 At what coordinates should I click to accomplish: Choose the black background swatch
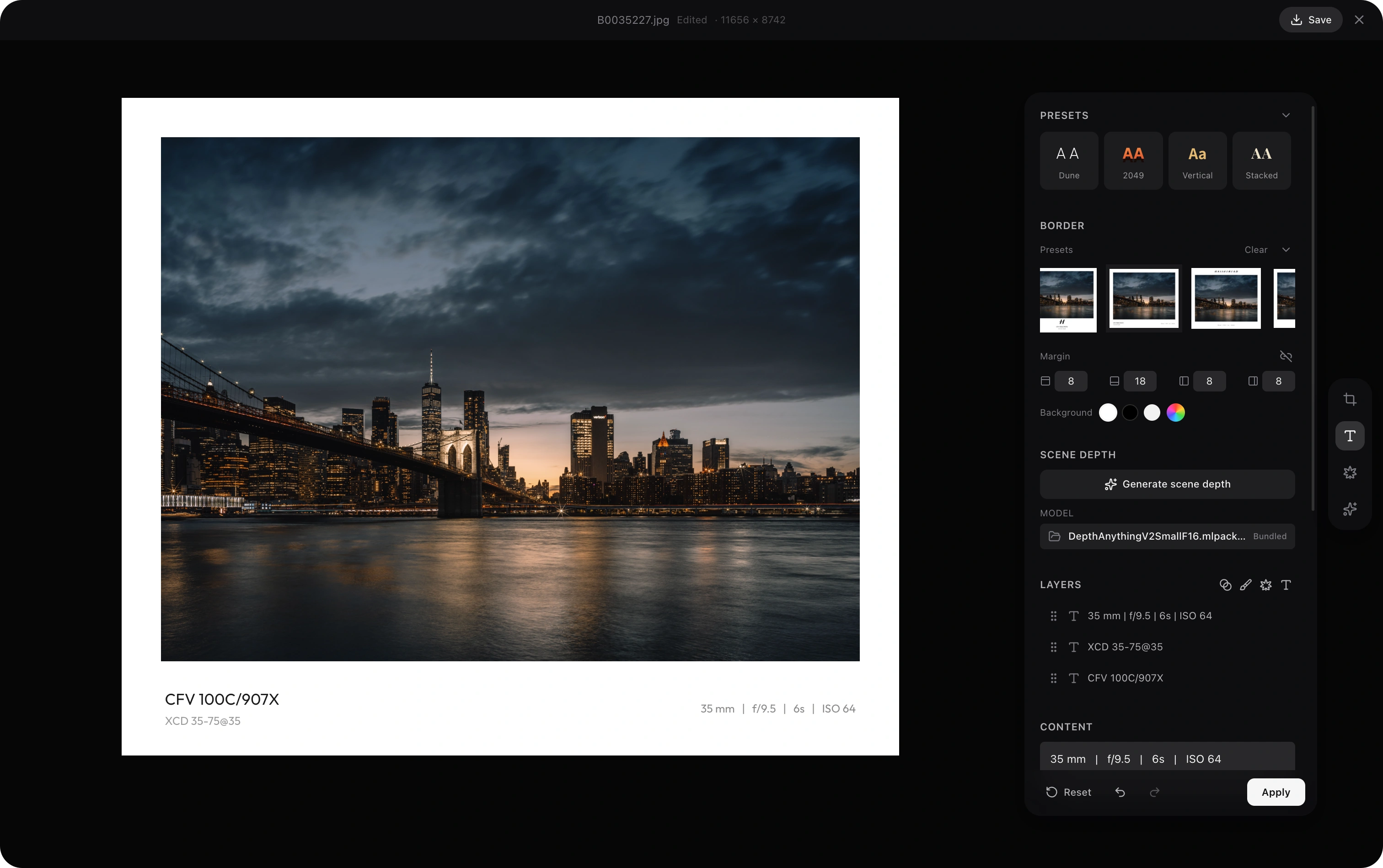pos(1130,413)
